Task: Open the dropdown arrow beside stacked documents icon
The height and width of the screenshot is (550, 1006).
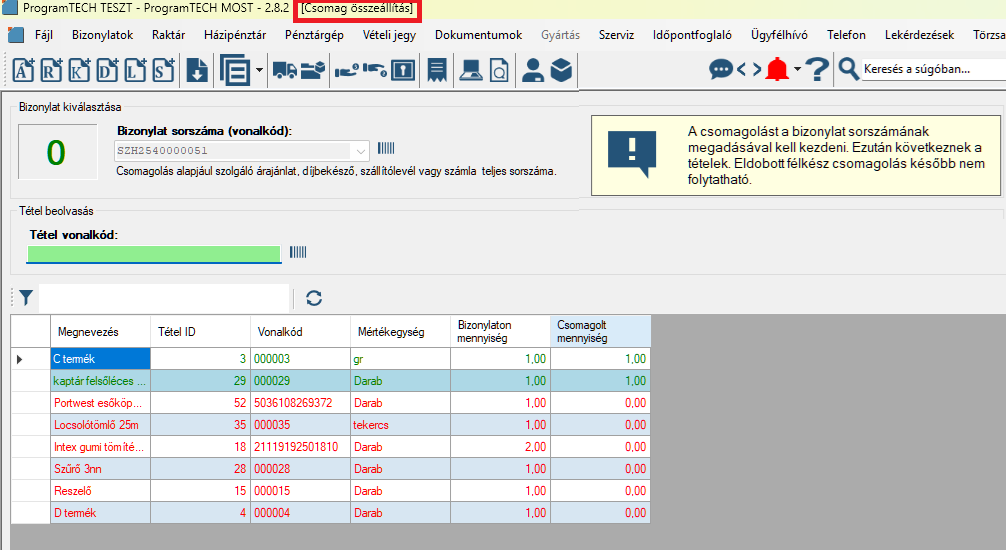Action: (259, 70)
